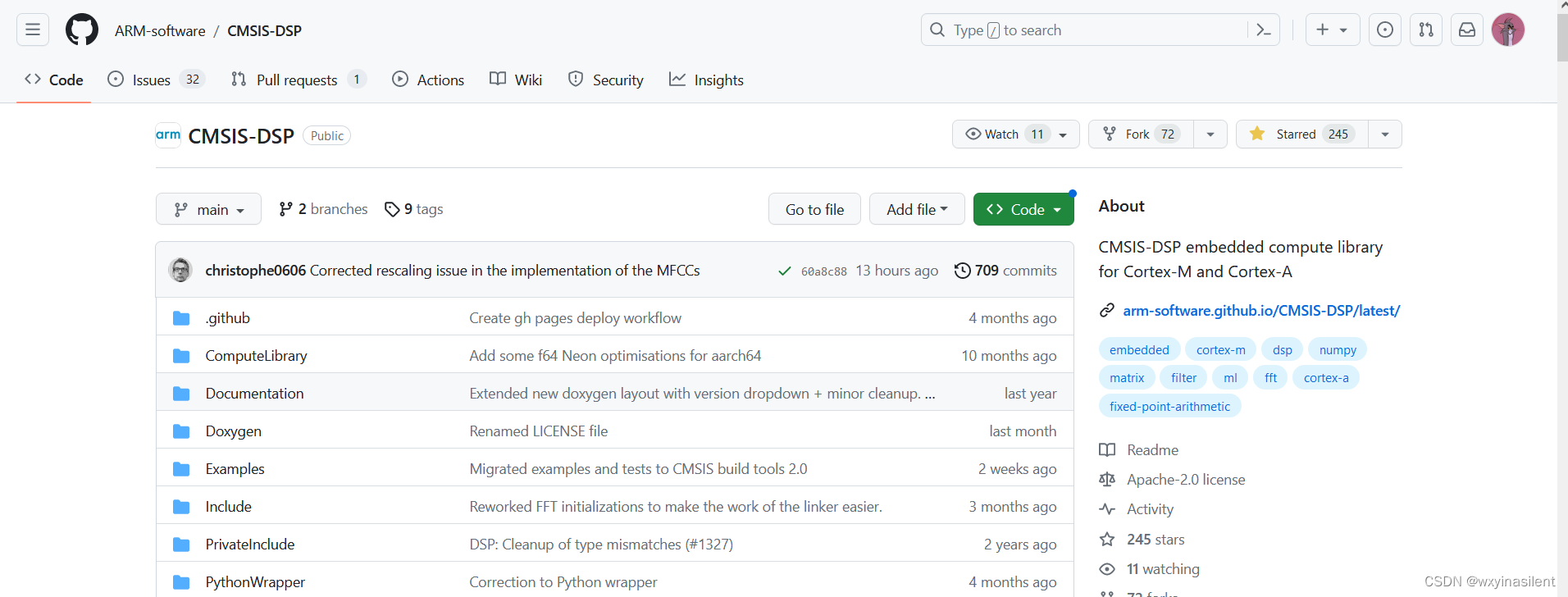Viewport: 1568px width, 597px height.
Task: Open the arm-software.github.io documentation link
Action: coord(1260,311)
